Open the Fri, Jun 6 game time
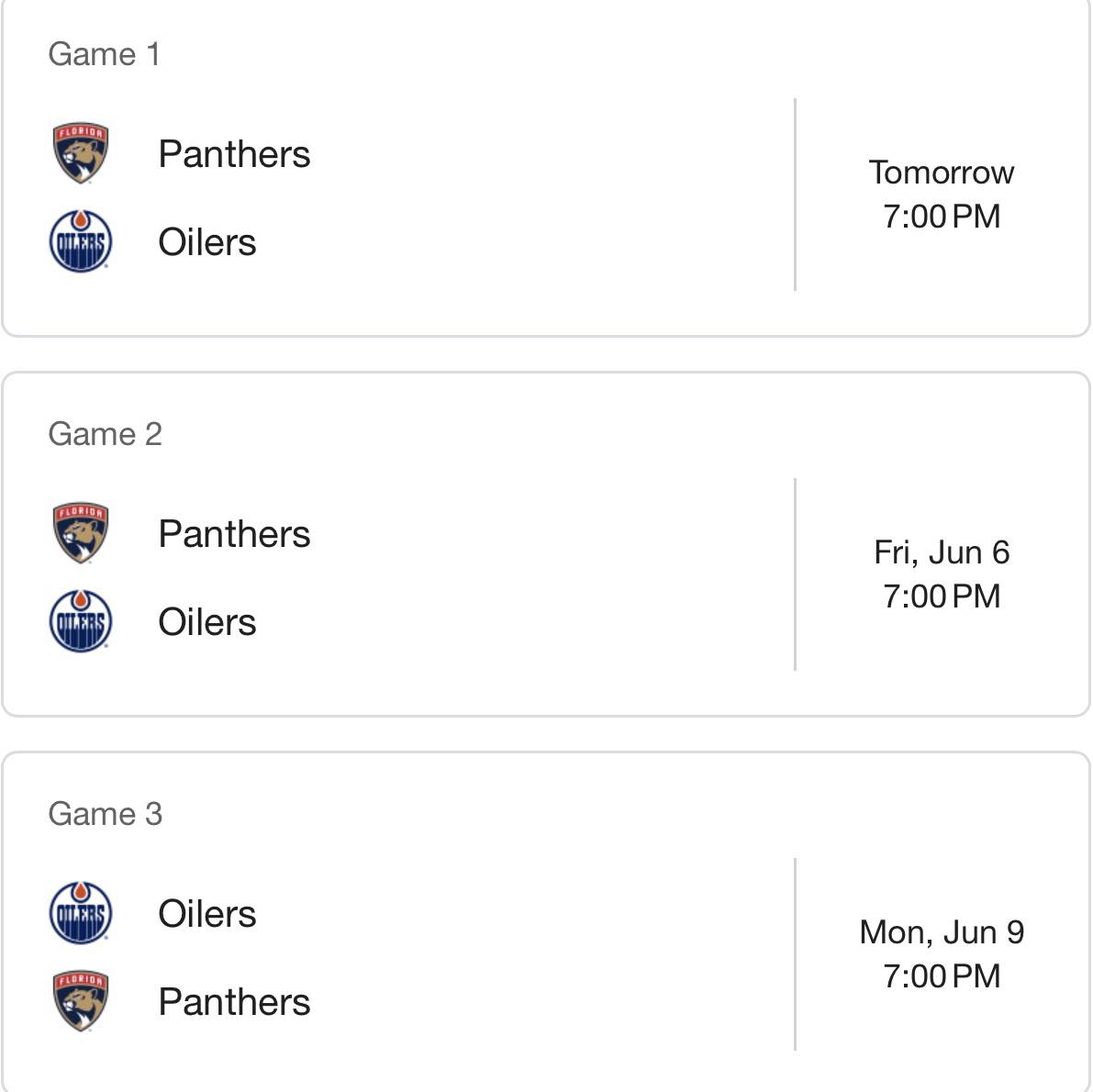The image size is (1093, 1092). [942, 574]
